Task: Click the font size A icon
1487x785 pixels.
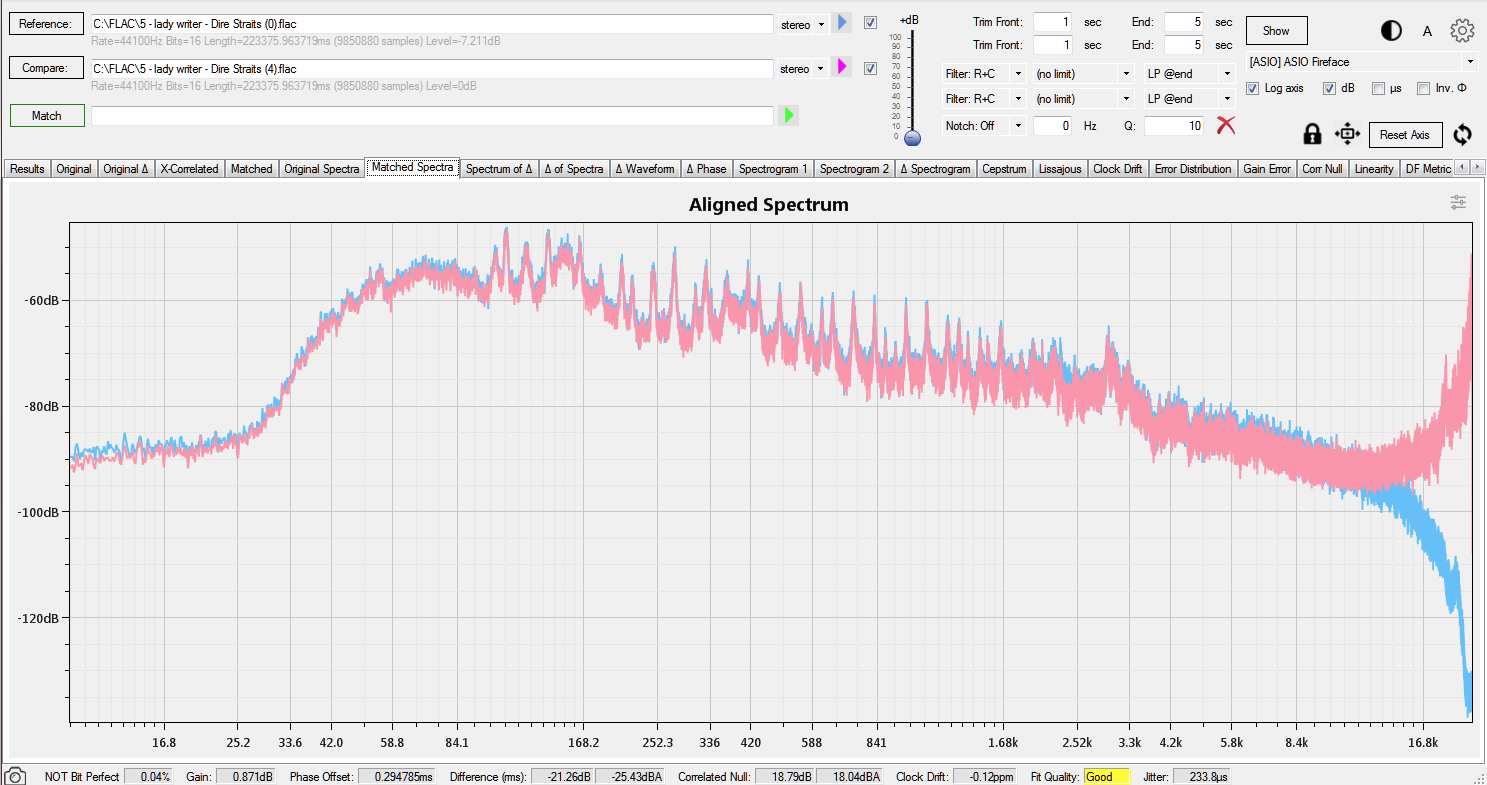Action: (x=1427, y=31)
